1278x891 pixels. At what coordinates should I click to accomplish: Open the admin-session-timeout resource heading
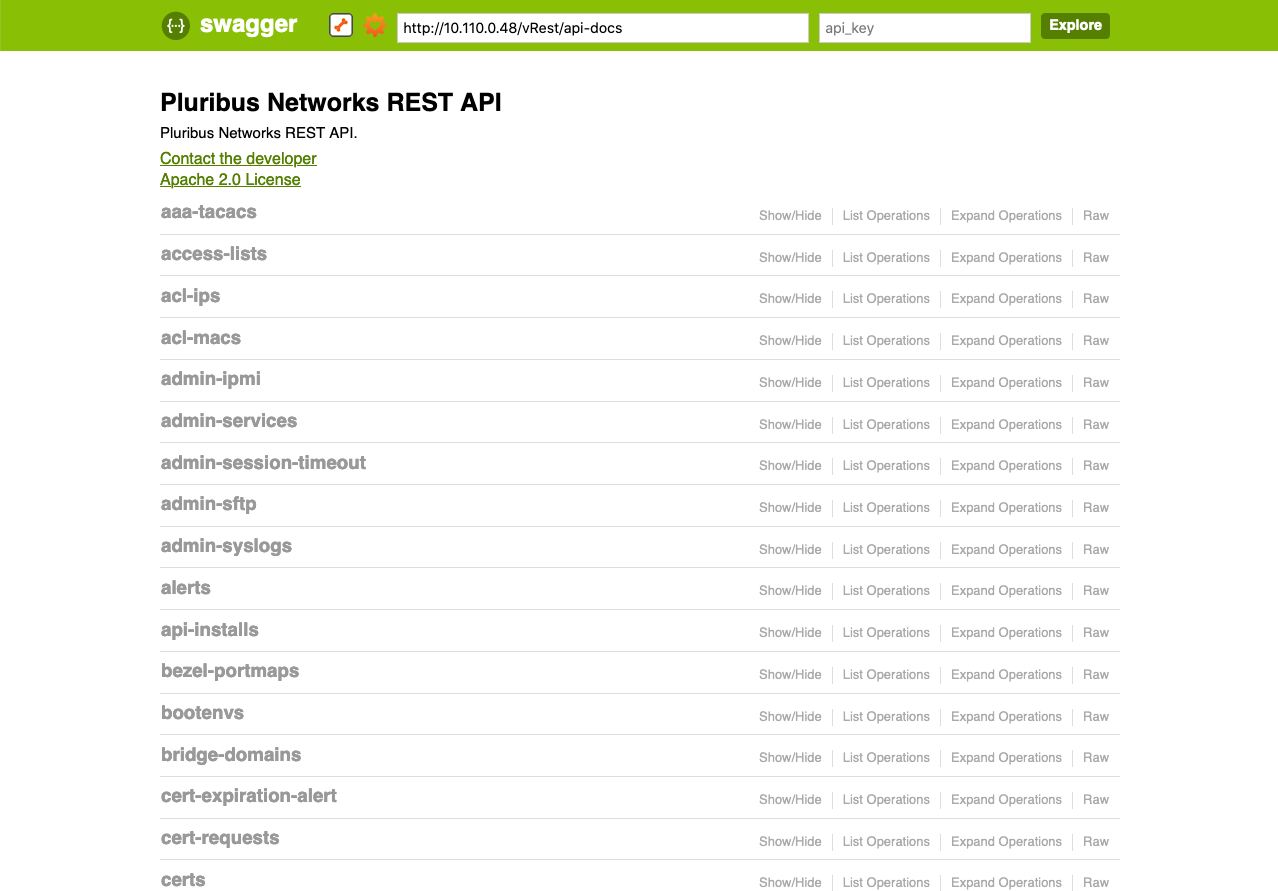pyautogui.click(x=264, y=463)
